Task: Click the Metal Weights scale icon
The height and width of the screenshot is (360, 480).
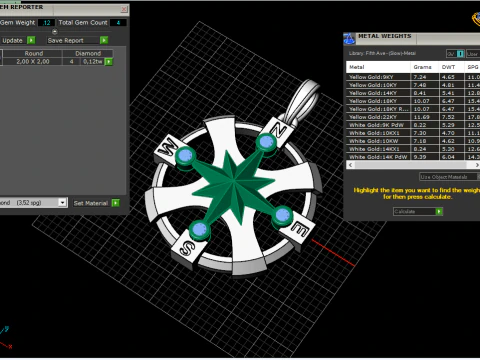Action: click(349, 39)
